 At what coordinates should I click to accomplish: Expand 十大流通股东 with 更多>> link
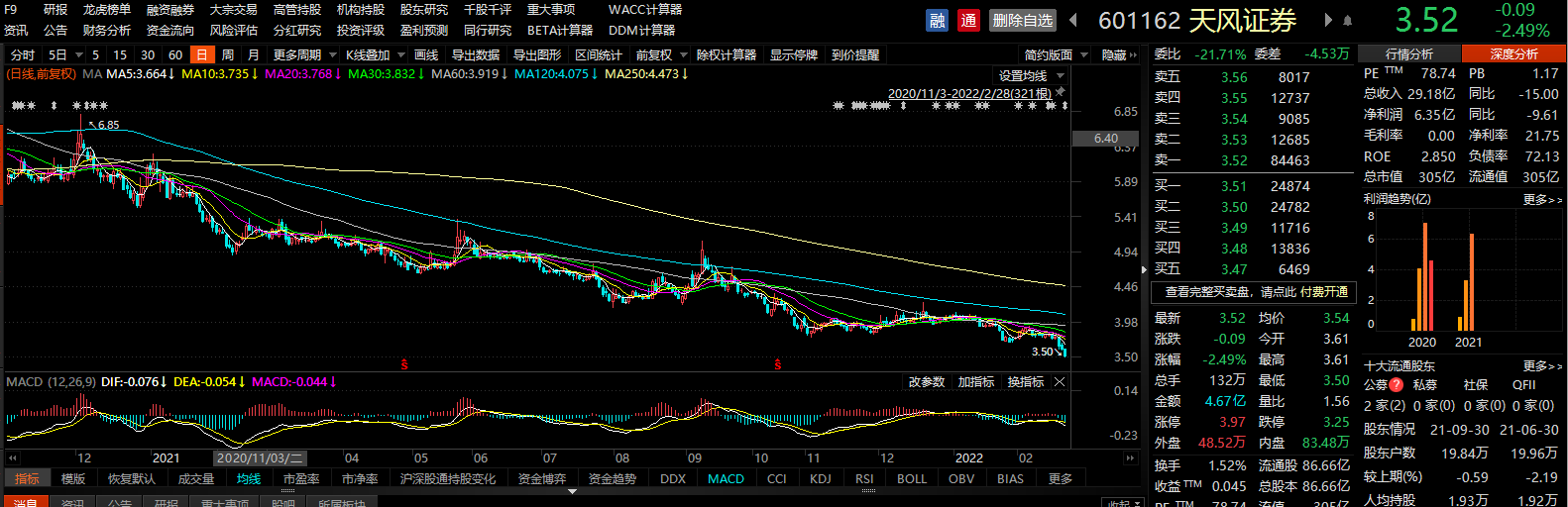[1542, 365]
